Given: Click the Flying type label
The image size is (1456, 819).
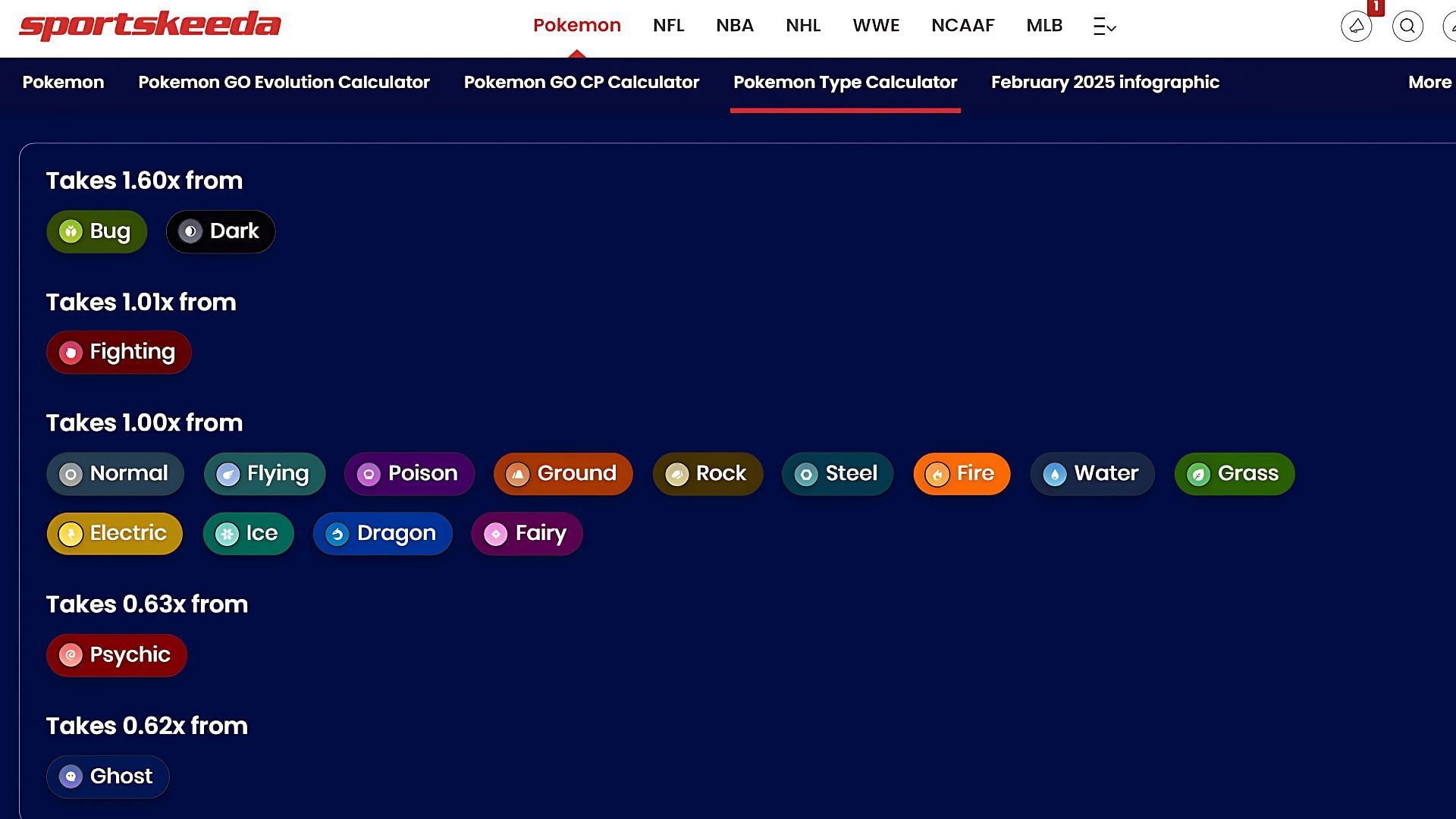Looking at the screenshot, I should point(278,474).
